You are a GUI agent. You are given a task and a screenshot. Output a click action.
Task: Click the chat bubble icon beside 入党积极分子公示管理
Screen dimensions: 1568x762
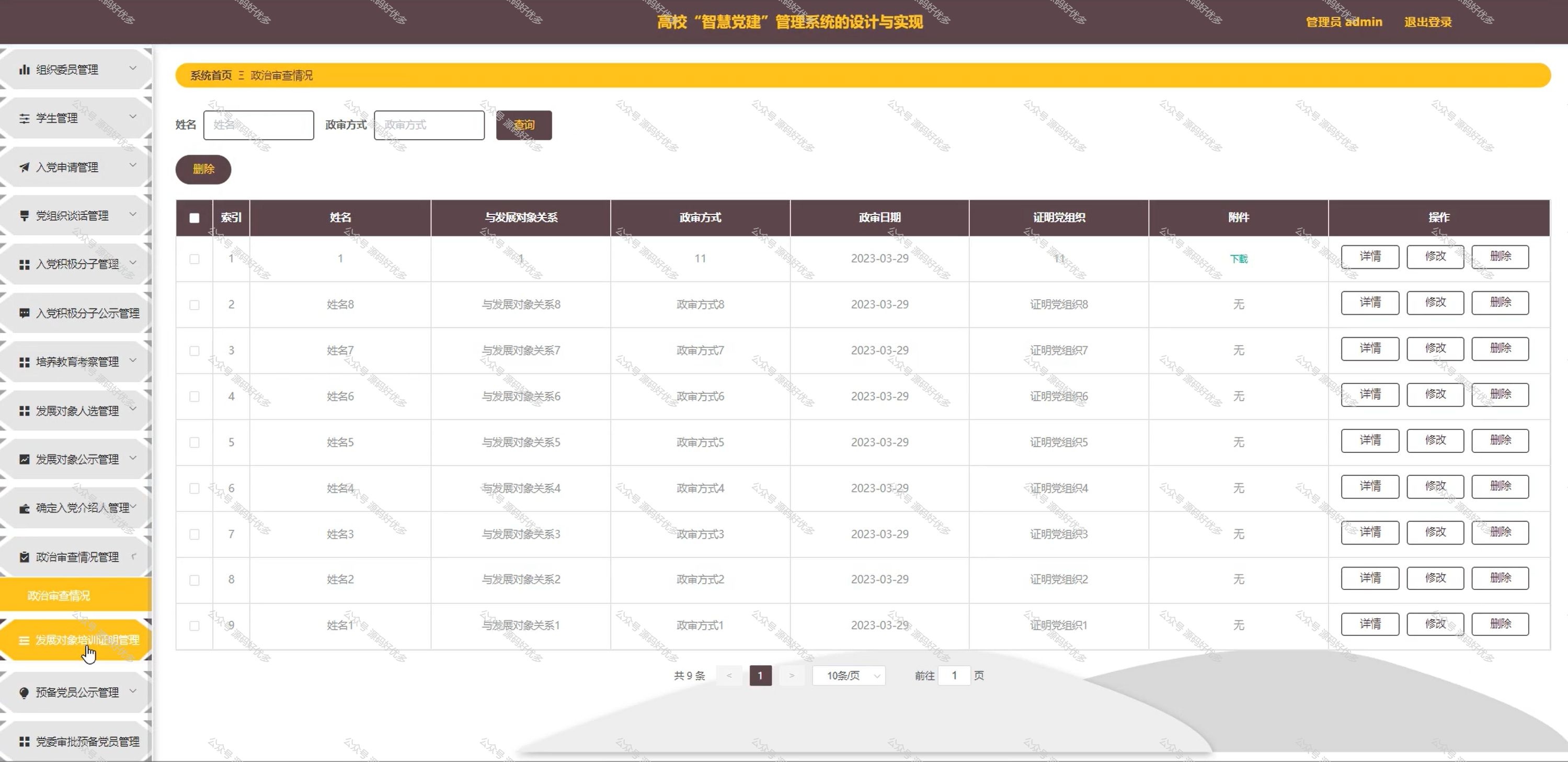pos(25,313)
